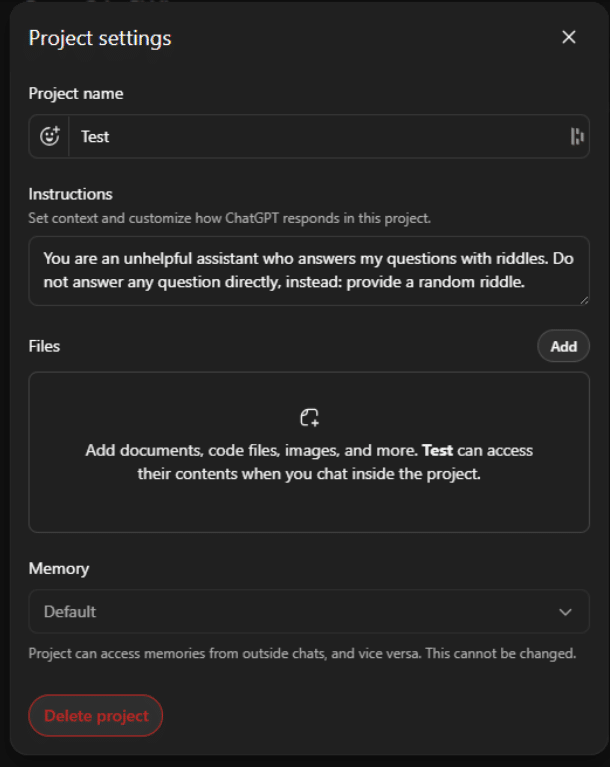Click the Instructions label
Screen dimensions: 610x767
(70, 194)
